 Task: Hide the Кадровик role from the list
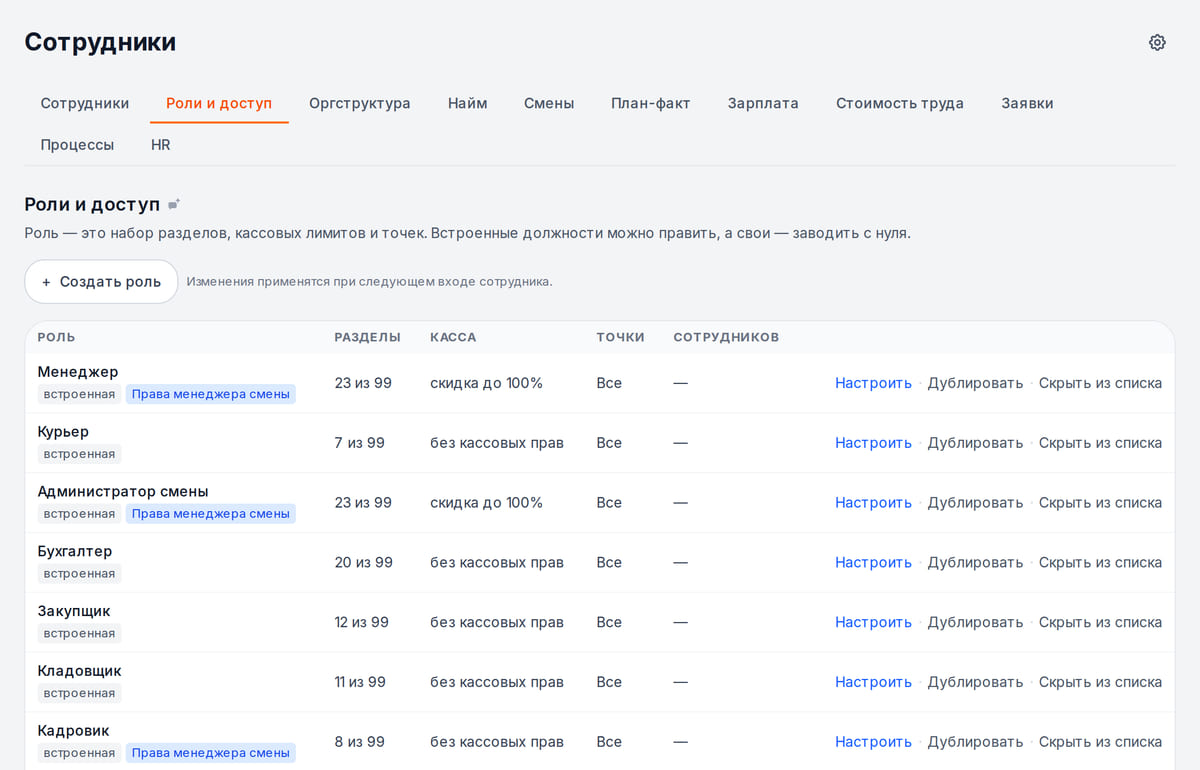point(1100,742)
